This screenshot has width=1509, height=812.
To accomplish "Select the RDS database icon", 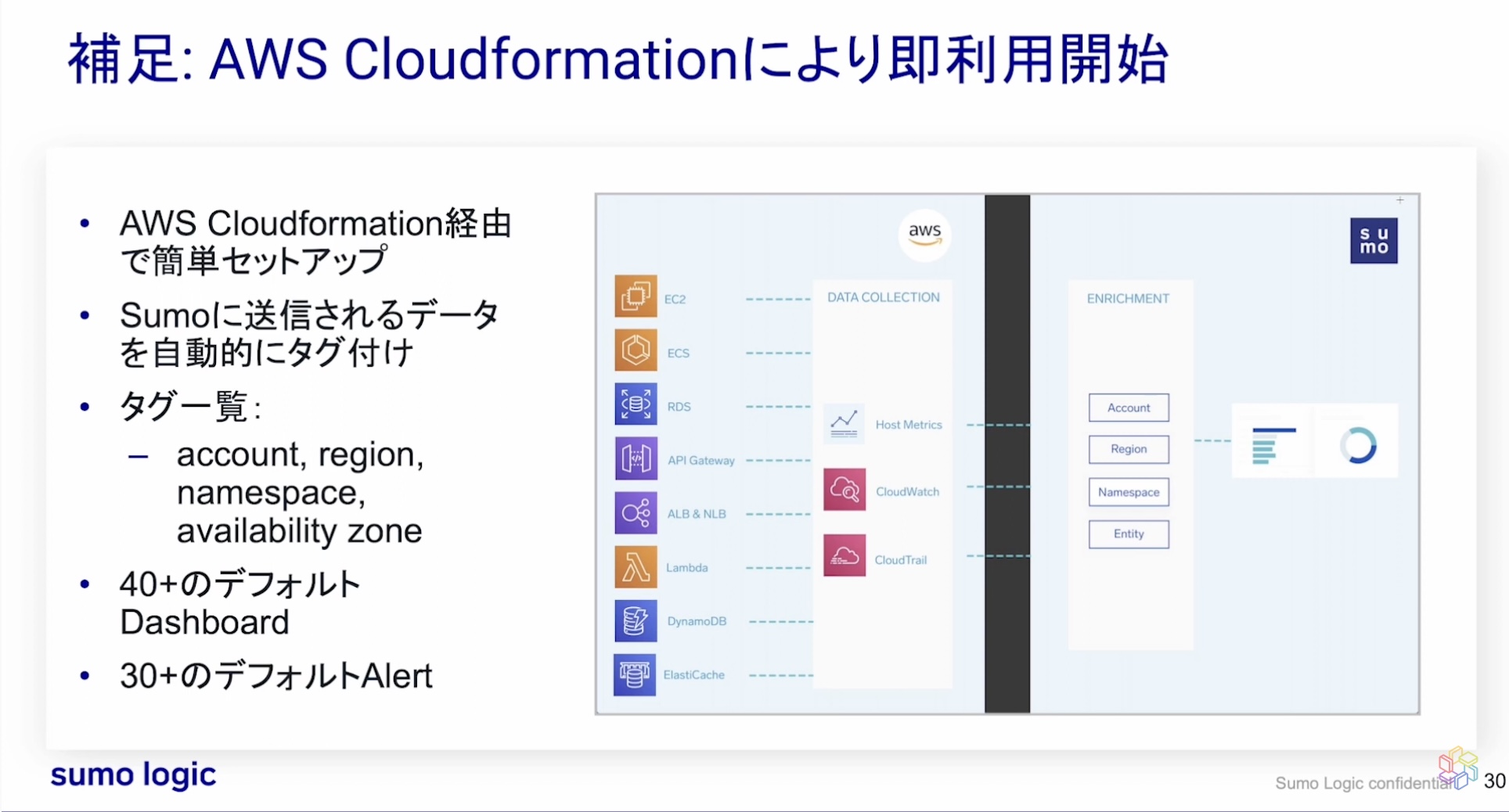I will pyautogui.click(x=636, y=404).
